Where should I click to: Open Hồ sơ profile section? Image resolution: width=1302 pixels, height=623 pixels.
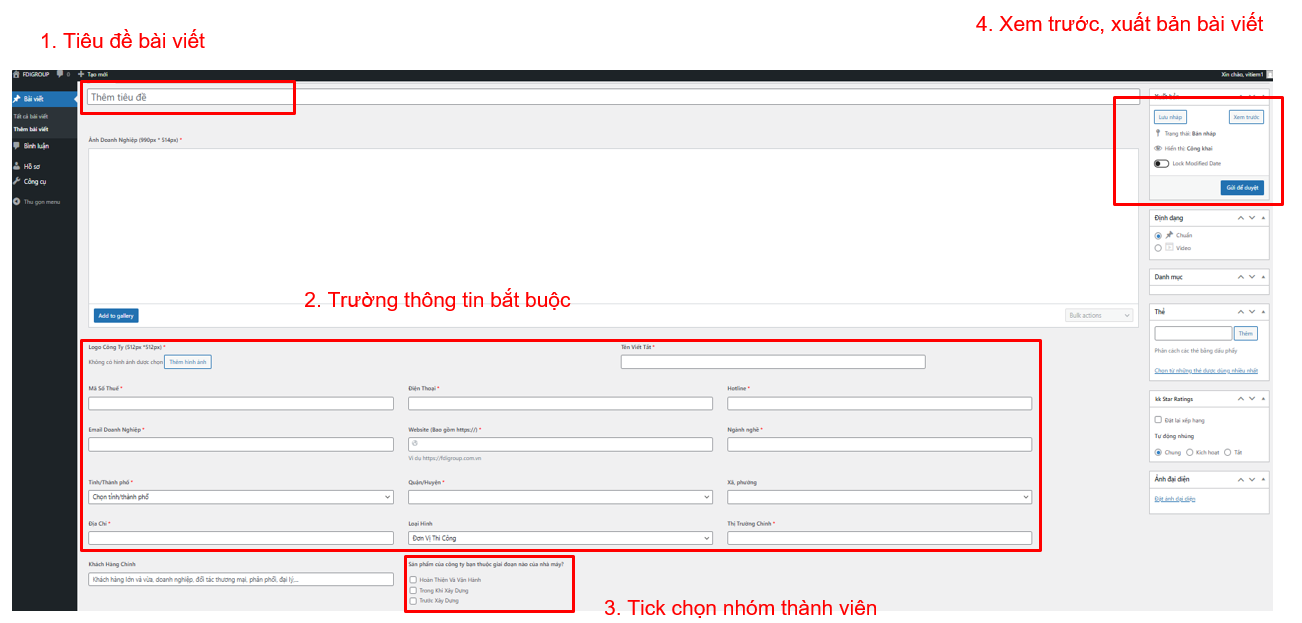[31, 167]
